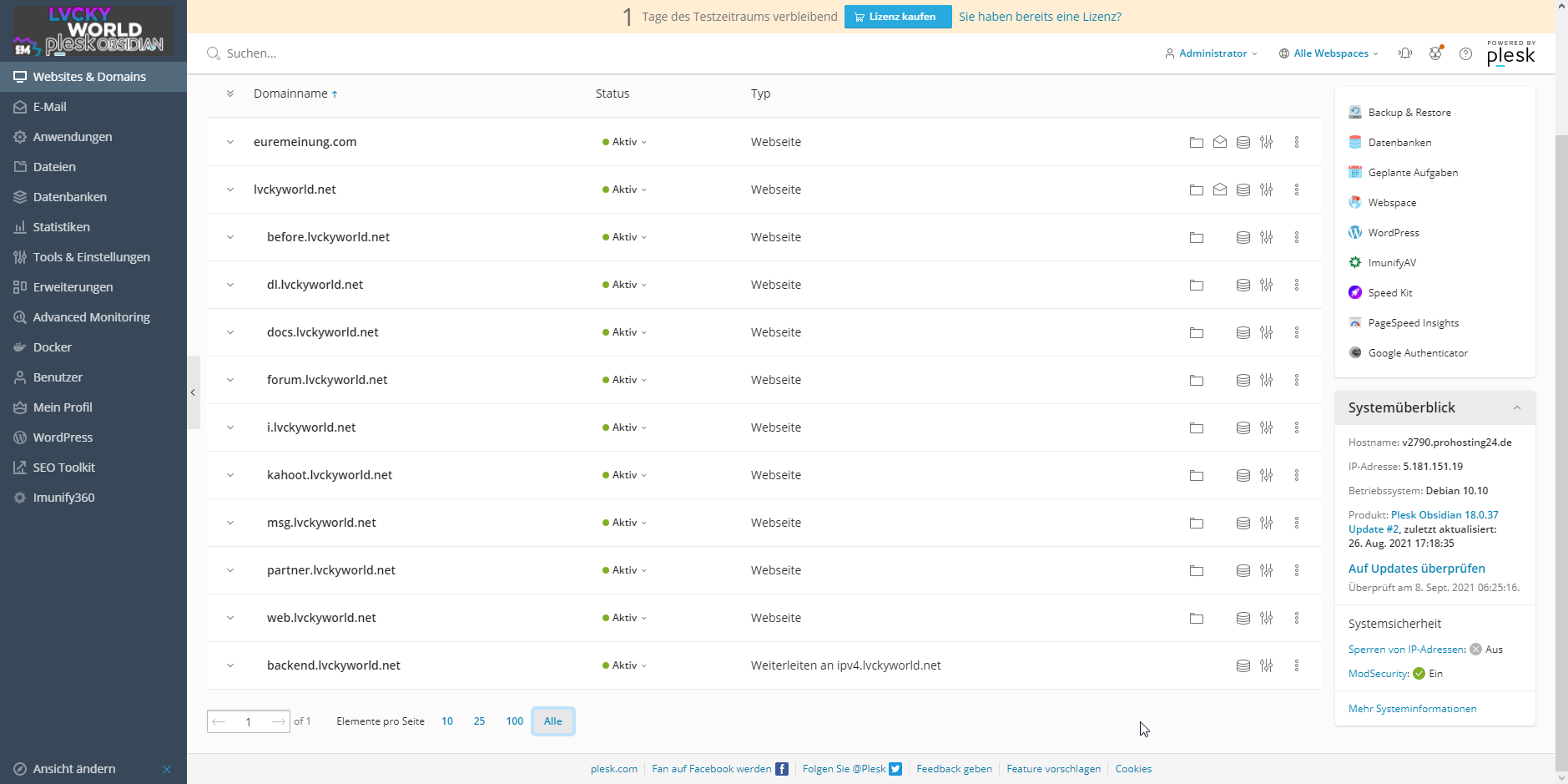Collapse the Systemüberblick panel
The image size is (1568, 784).
click(1516, 407)
